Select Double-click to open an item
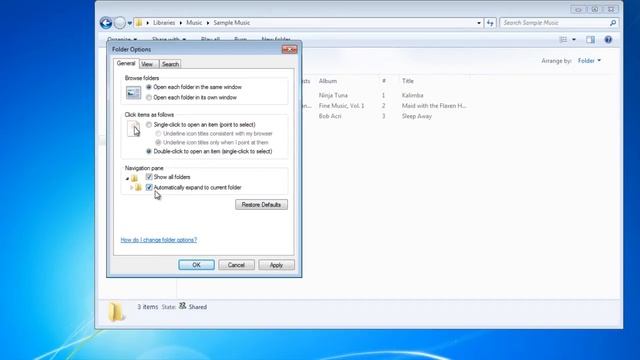The width and height of the screenshot is (640, 360). (209, 151)
